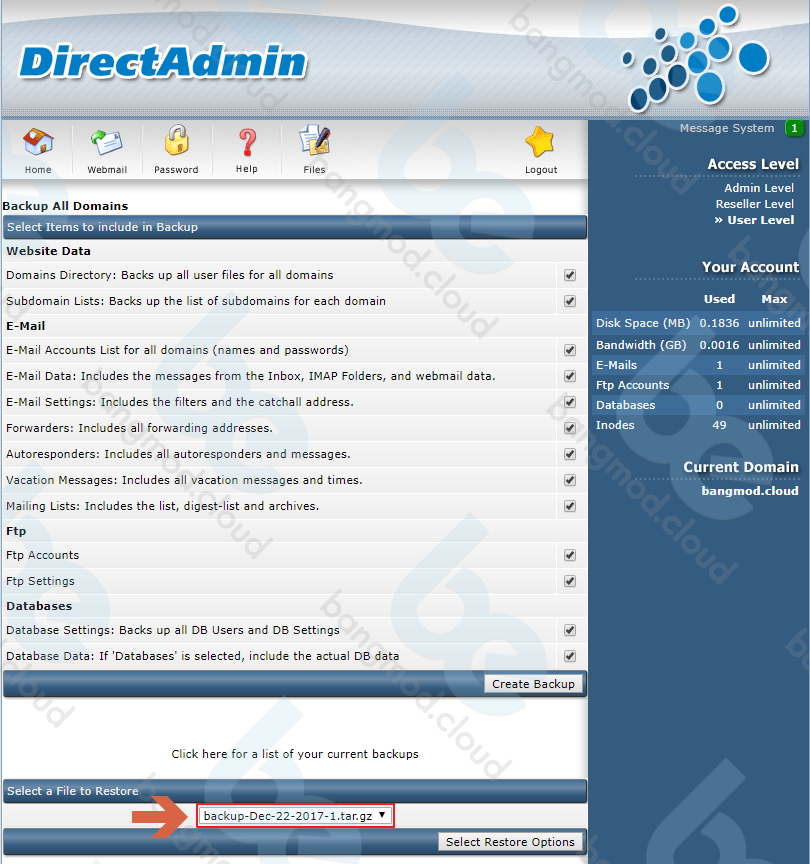Select User Level access
The width and height of the screenshot is (810, 864).
[x=760, y=220]
